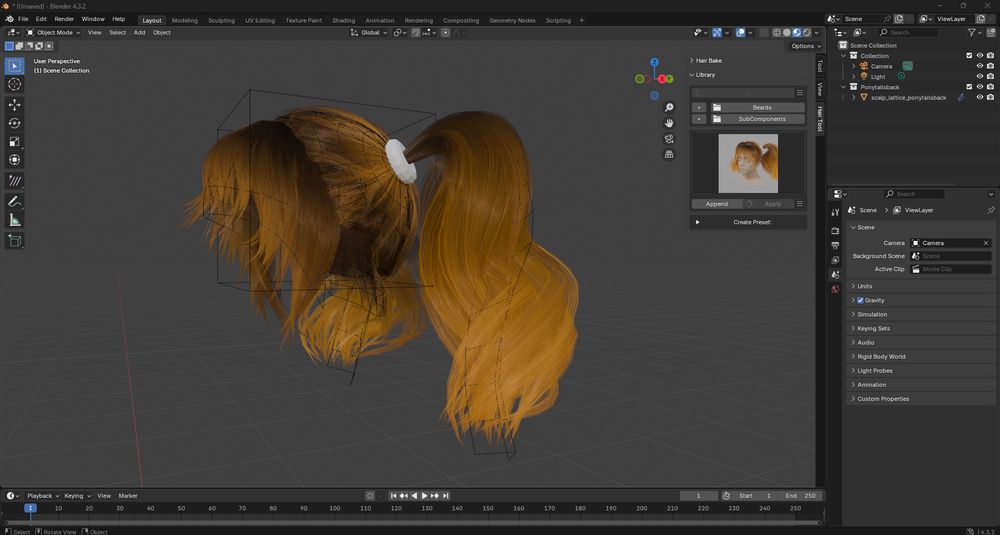Click the zoom view magnifier icon
1000x535 pixels.
pyautogui.click(x=669, y=107)
